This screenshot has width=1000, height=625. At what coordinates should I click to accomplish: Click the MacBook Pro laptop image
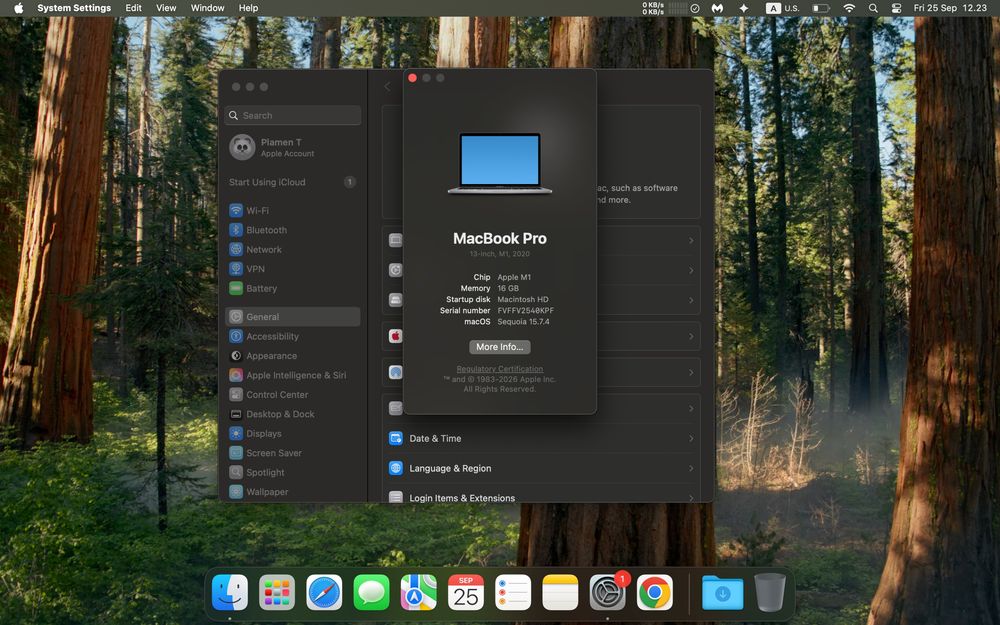point(499,163)
